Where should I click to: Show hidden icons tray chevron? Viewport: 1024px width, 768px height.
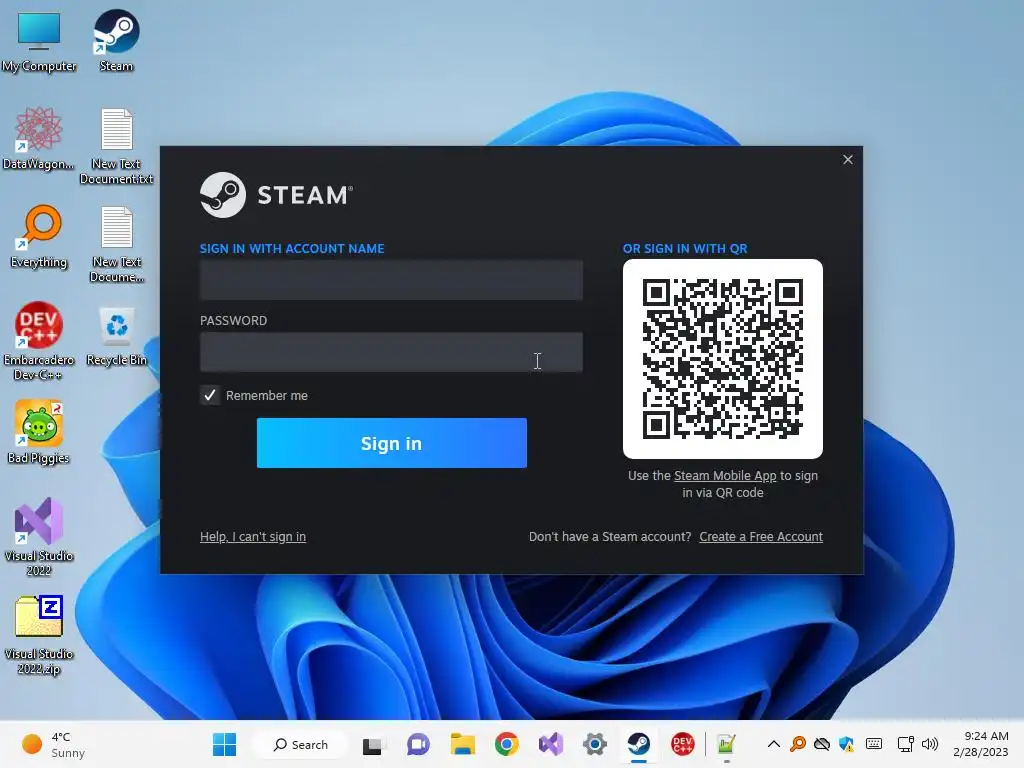773,744
